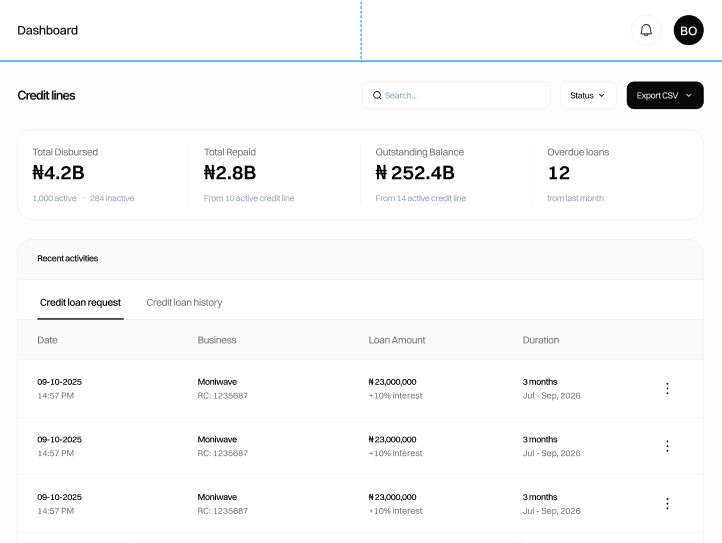Open the Export CSV dropdown arrow
722x543 pixels.
click(689, 95)
